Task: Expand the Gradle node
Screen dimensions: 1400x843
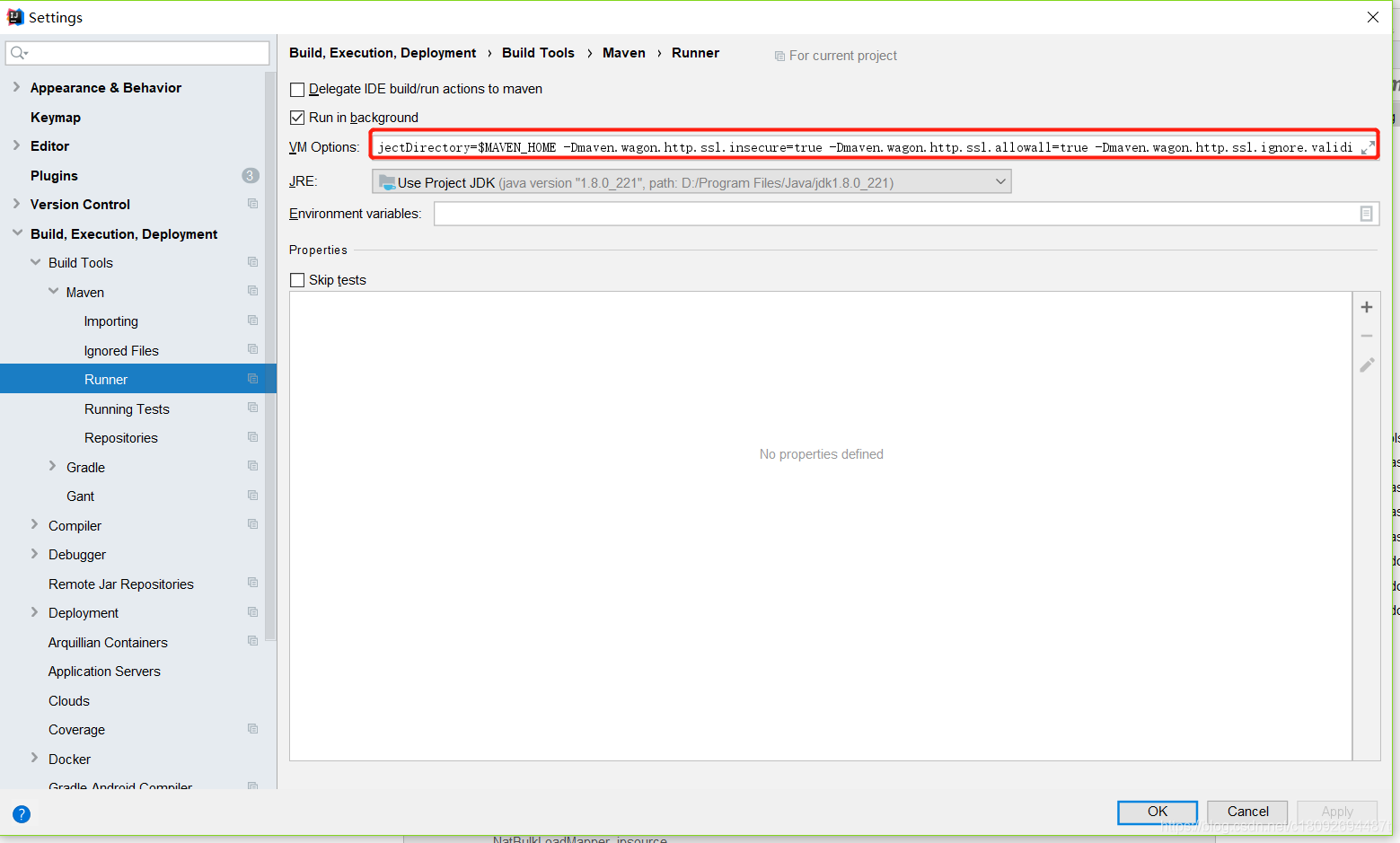Action: coord(52,466)
